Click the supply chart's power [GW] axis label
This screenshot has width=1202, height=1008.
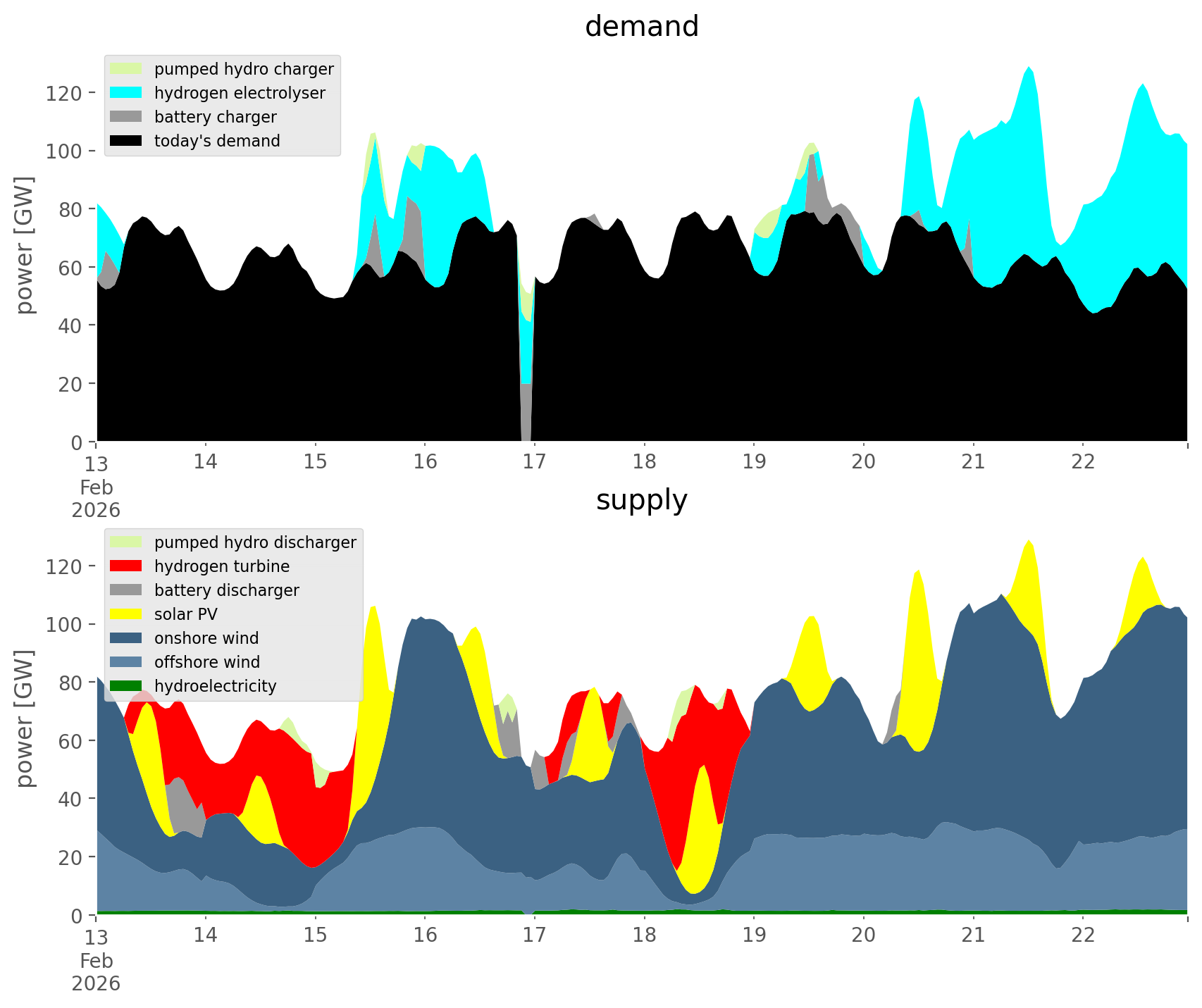pyautogui.click(x=25, y=718)
